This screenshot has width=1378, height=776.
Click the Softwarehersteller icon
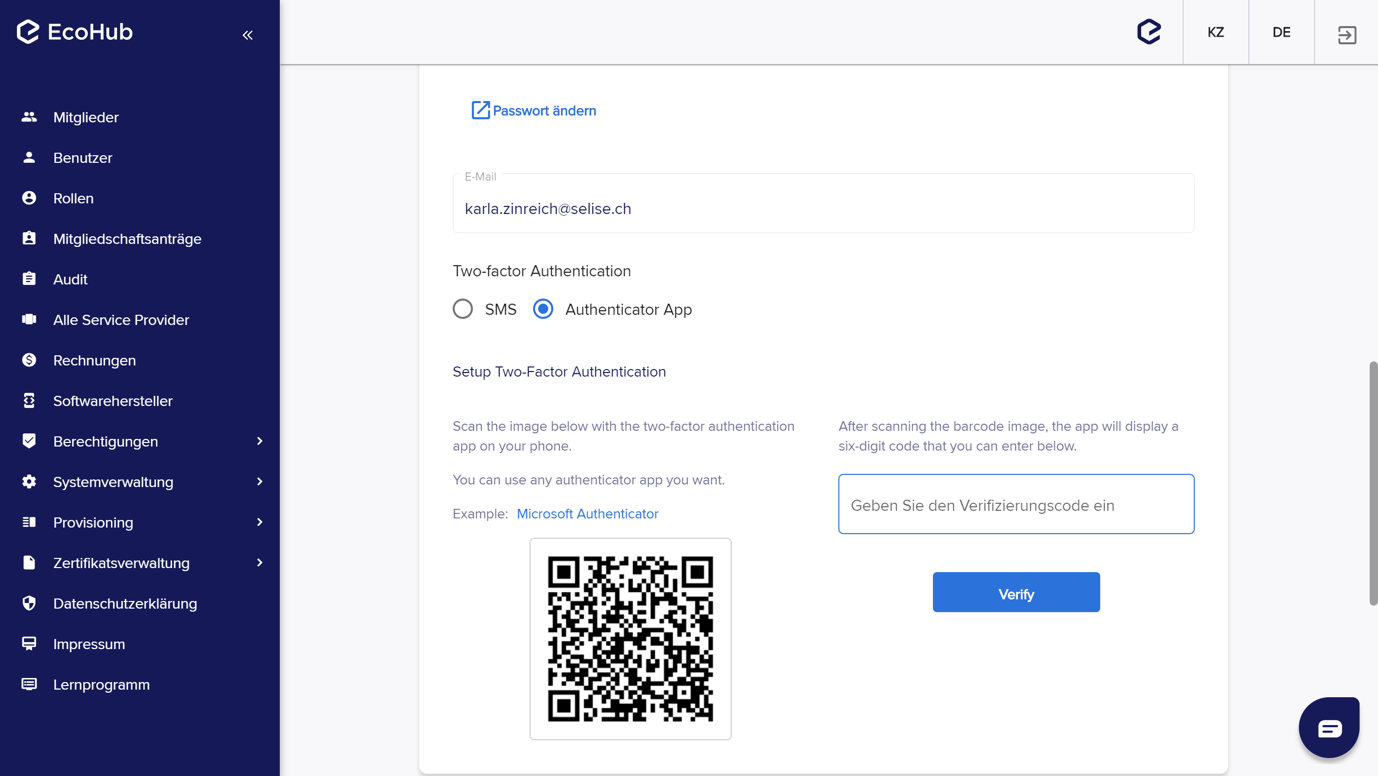coord(29,401)
